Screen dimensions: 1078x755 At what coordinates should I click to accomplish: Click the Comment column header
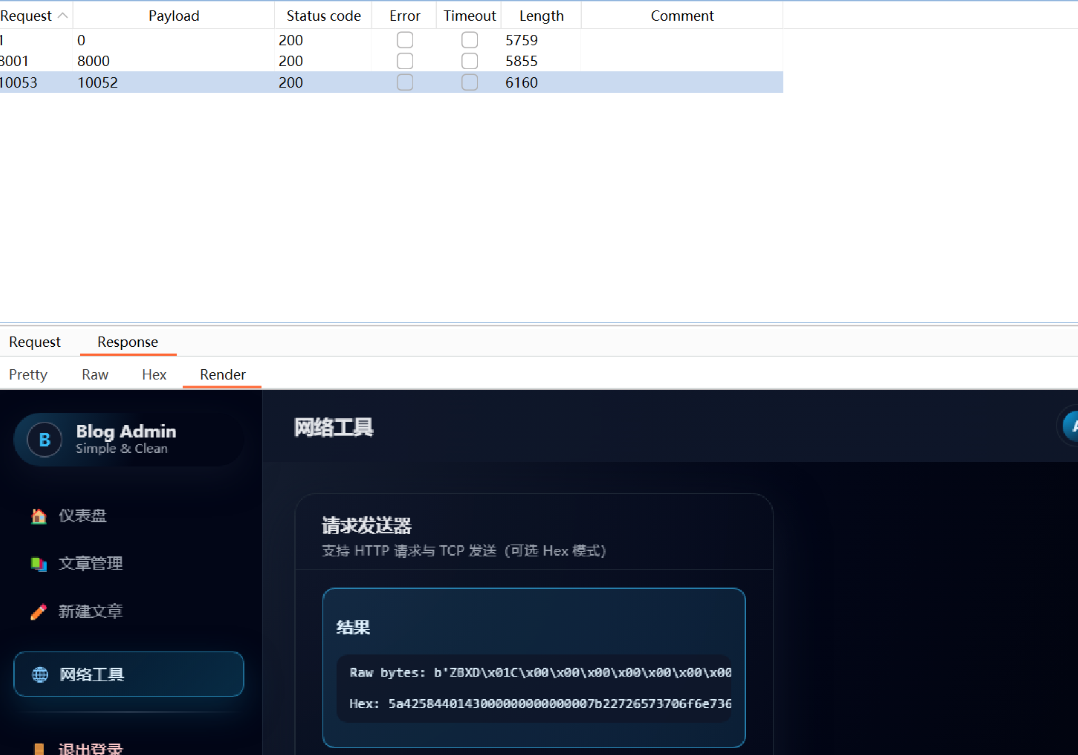pos(682,16)
